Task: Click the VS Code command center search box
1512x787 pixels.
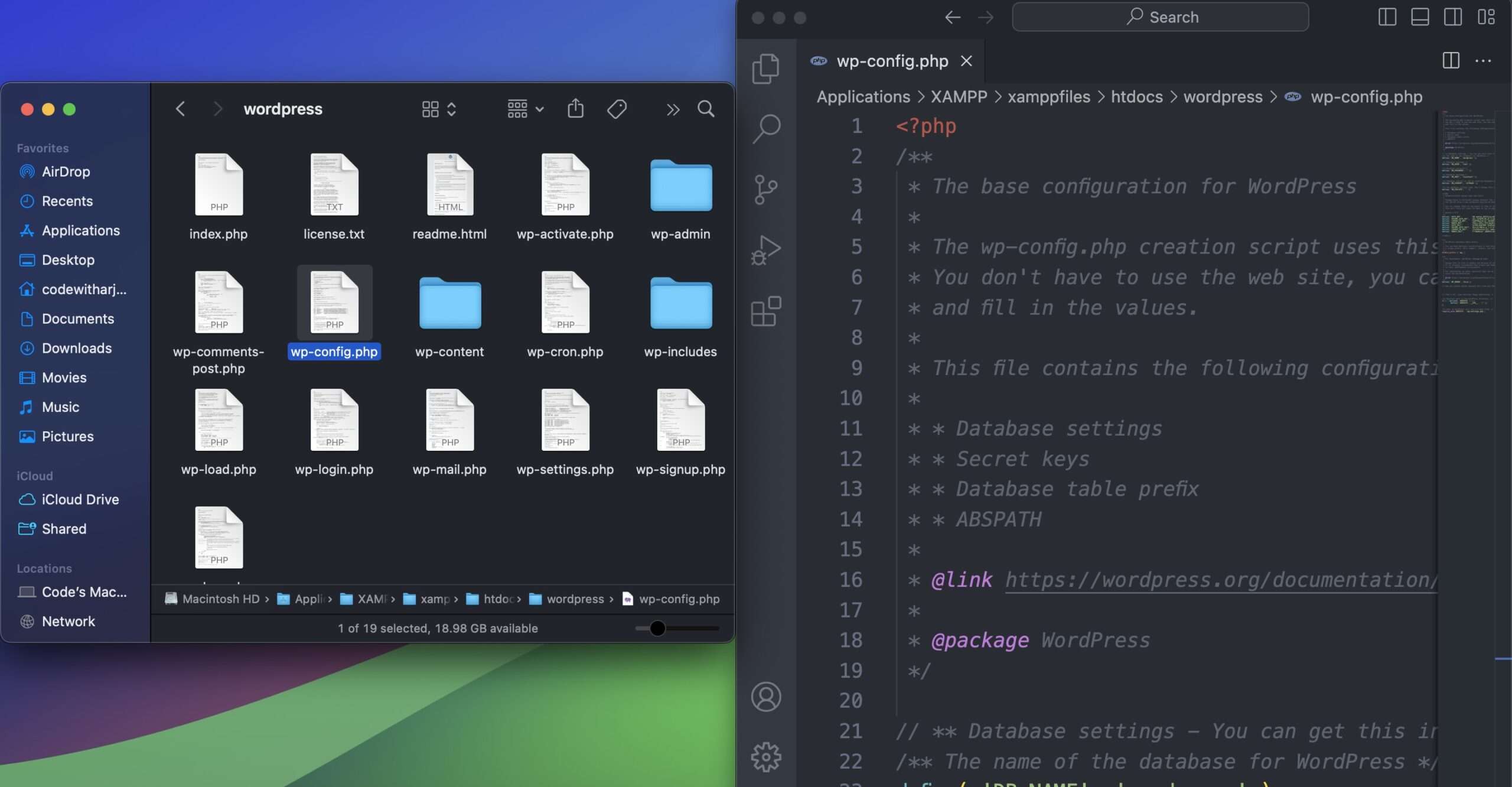Action: (1160, 17)
